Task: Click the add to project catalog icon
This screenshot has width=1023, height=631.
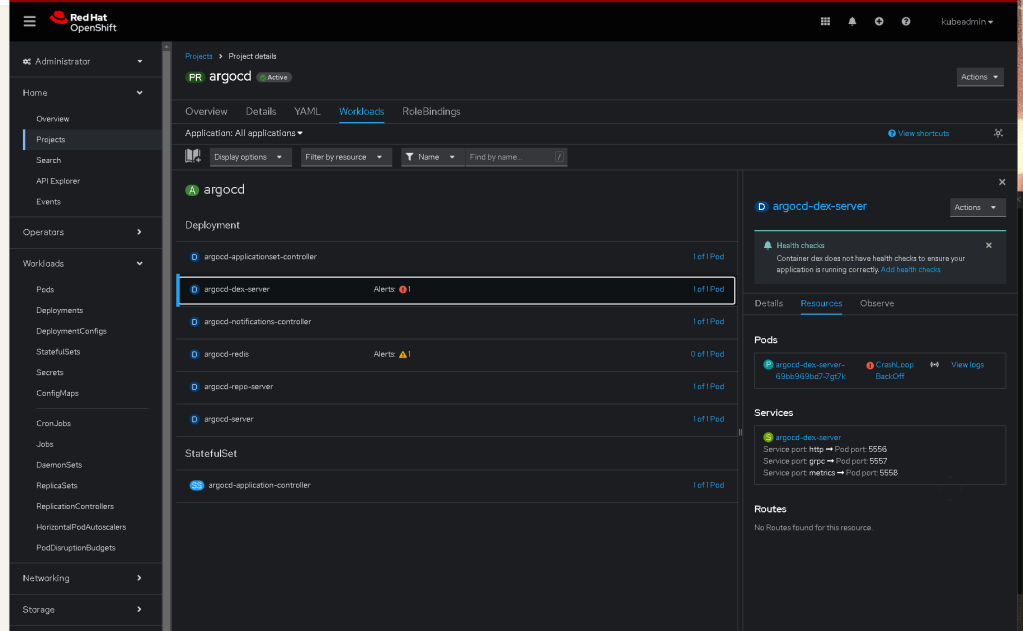Action: pyautogui.click(x=192, y=156)
